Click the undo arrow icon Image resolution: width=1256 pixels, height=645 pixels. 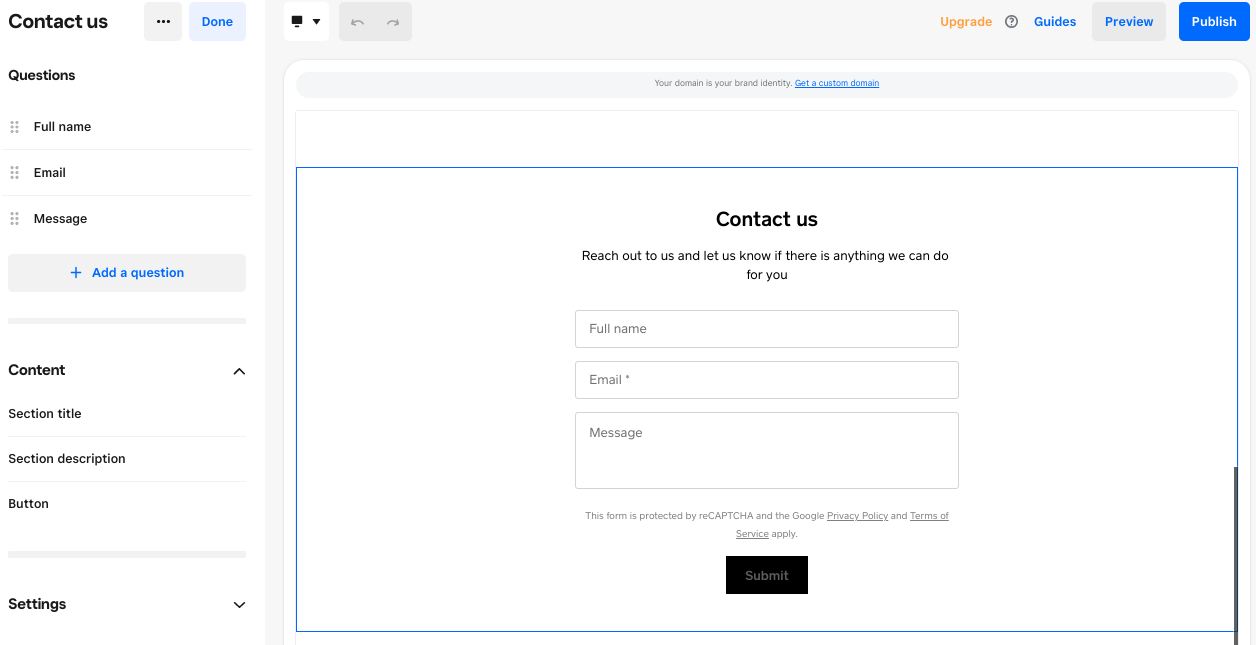[x=357, y=22]
